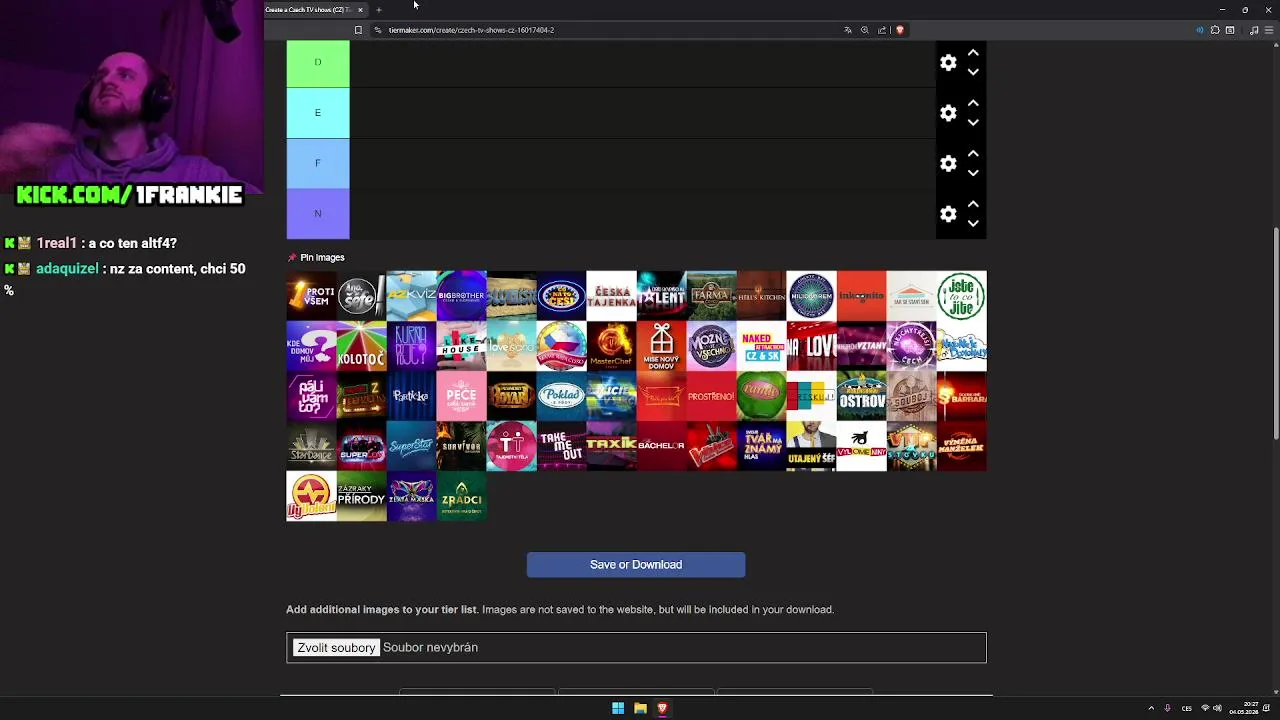Select the Ostrov show image

point(861,396)
